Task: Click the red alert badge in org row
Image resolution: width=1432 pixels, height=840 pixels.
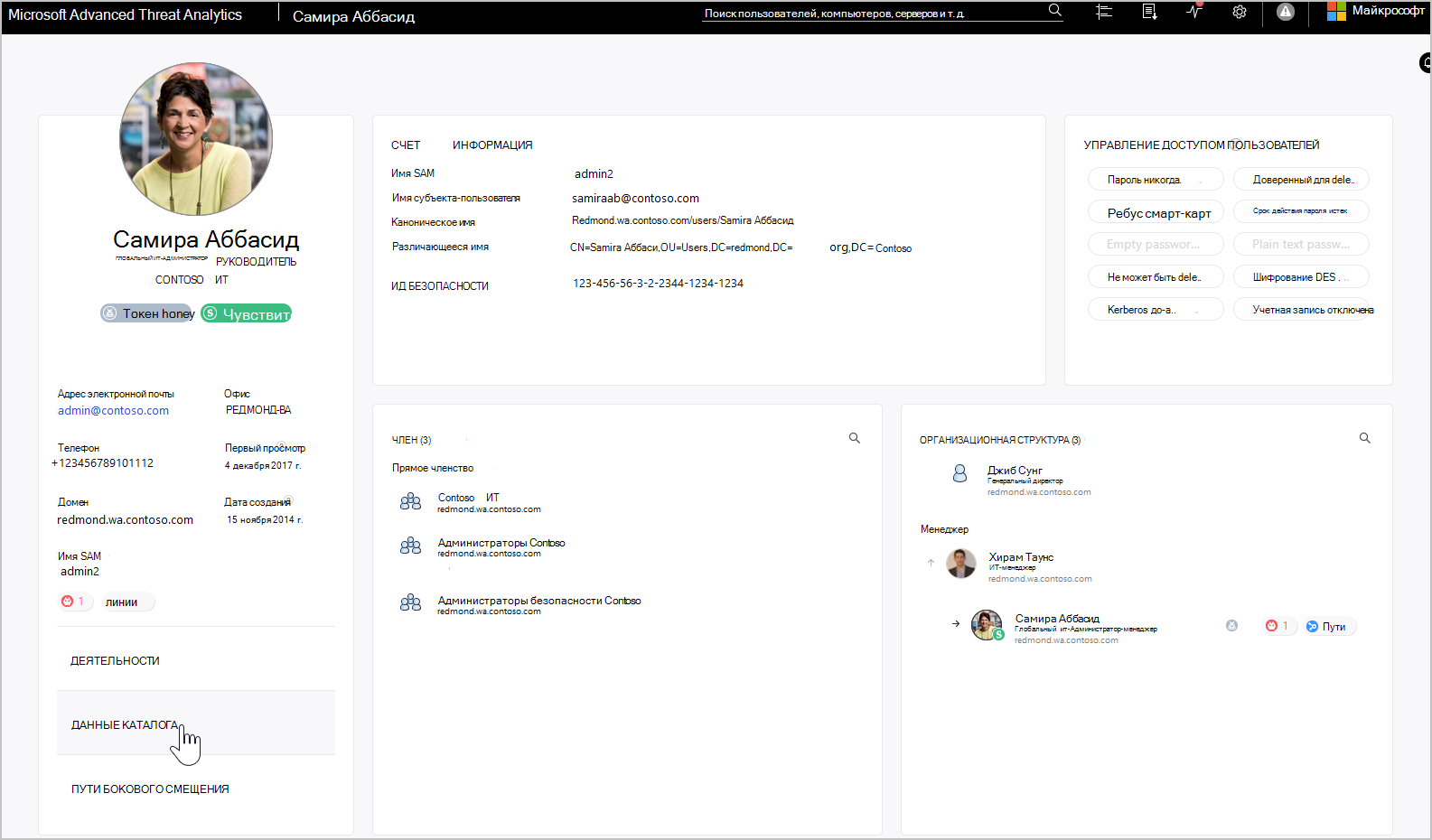Action: click(x=1278, y=626)
